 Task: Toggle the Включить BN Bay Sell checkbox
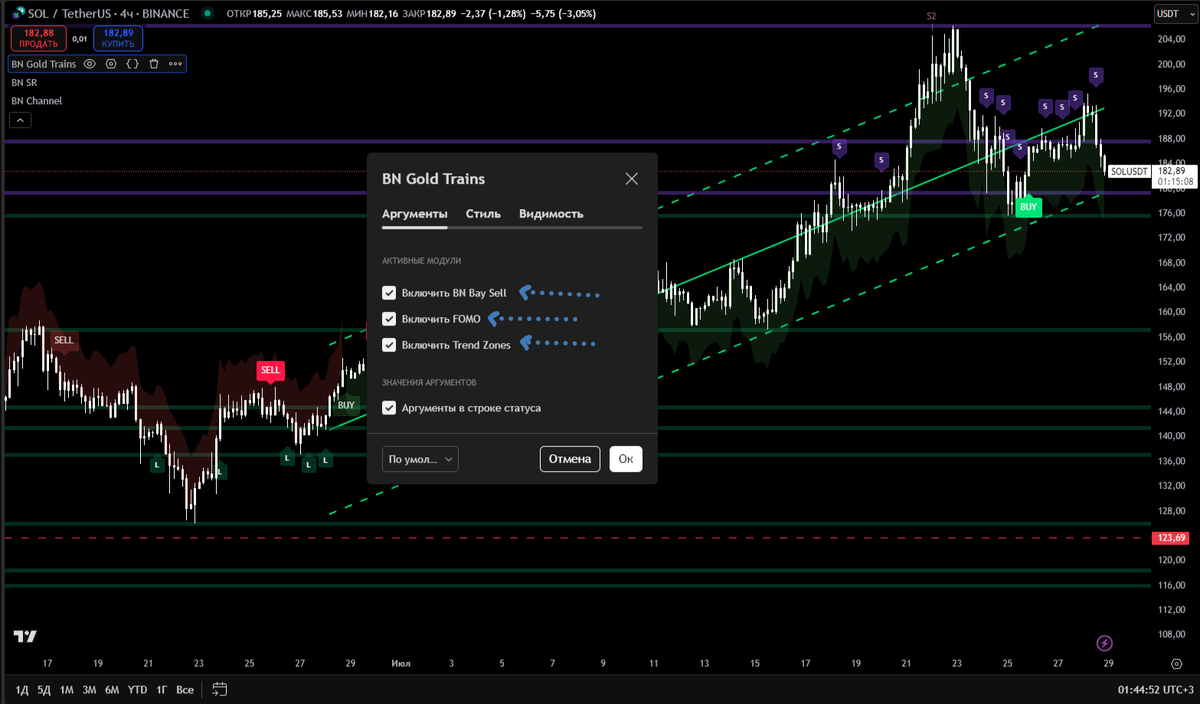tap(389, 293)
